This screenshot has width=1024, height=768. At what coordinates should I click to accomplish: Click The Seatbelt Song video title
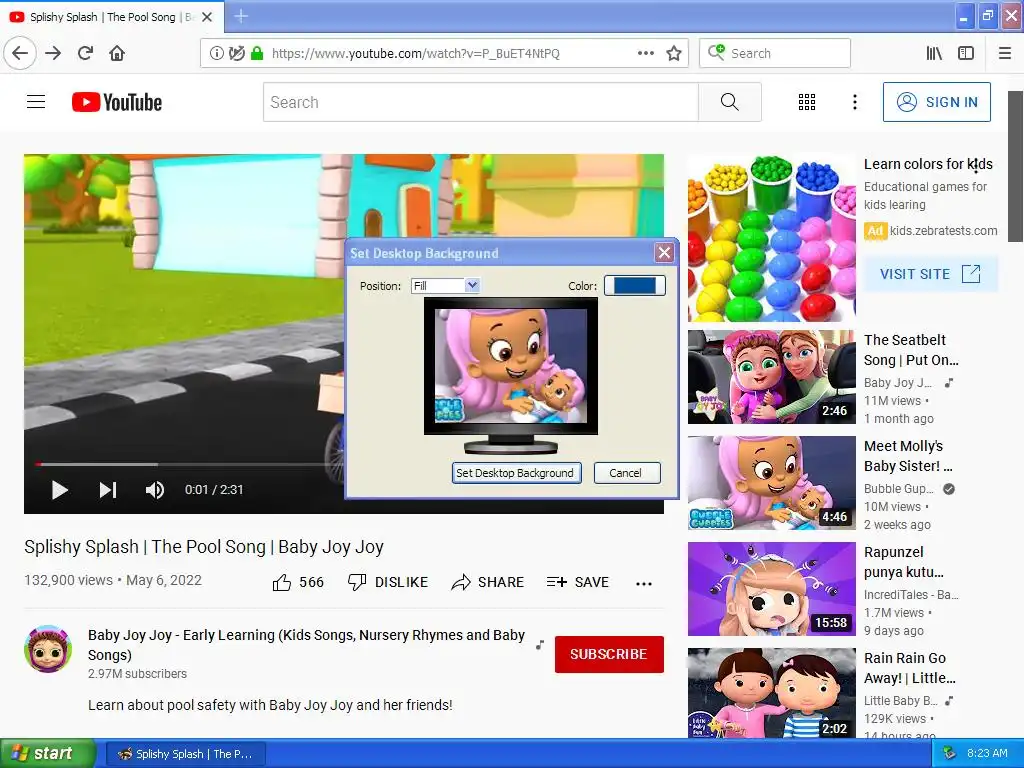[x=911, y=350]
